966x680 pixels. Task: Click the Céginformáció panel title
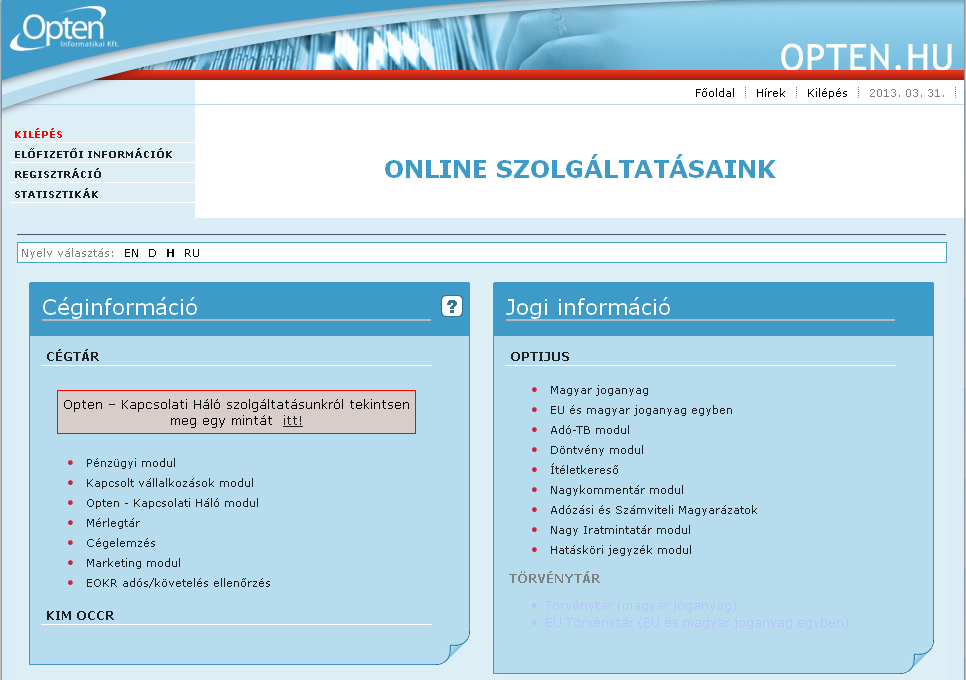pos(120,307)
